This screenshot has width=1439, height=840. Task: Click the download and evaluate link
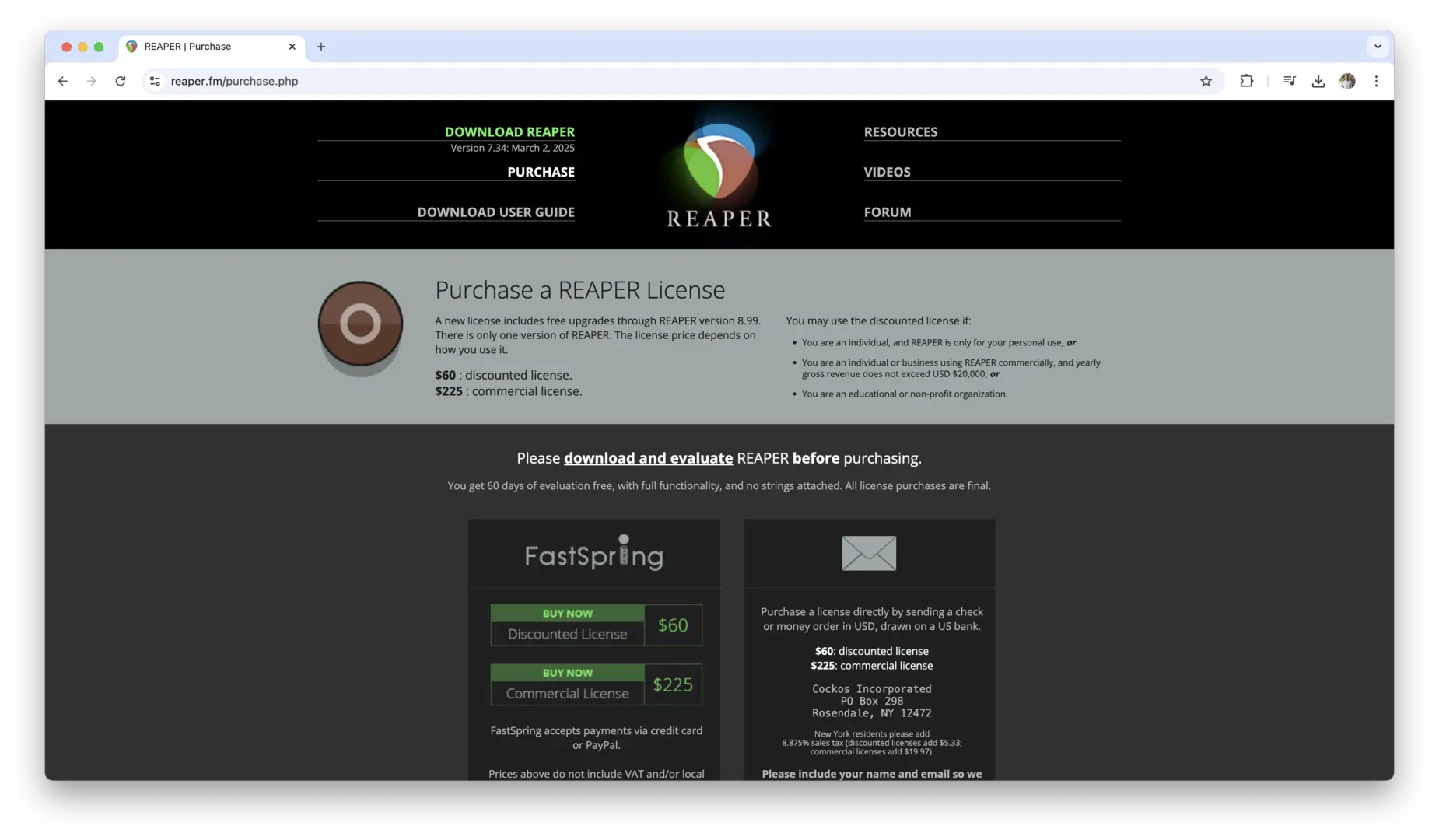coord(648,458)
